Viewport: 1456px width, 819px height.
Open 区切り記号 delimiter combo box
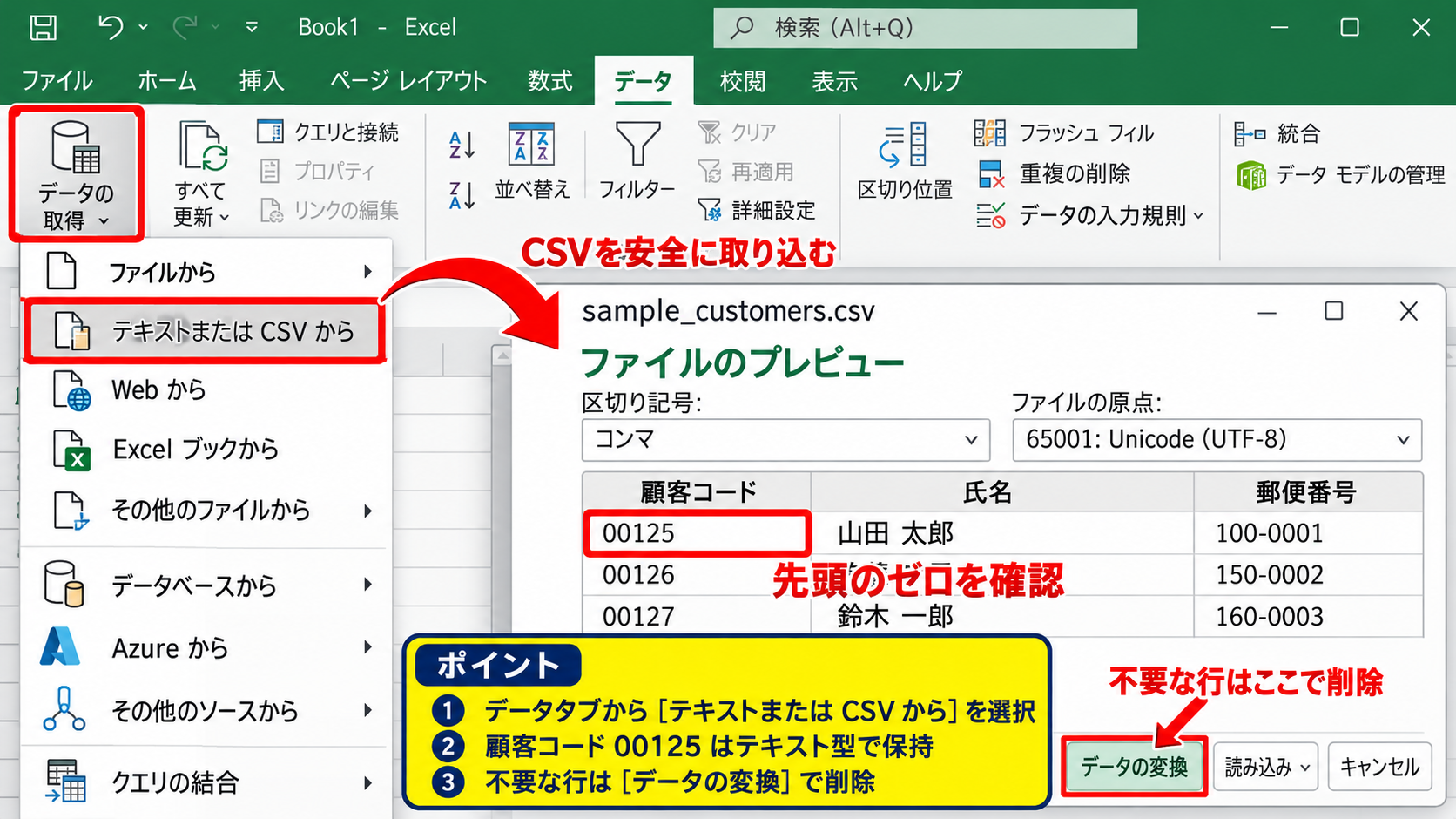pos(785,440)
